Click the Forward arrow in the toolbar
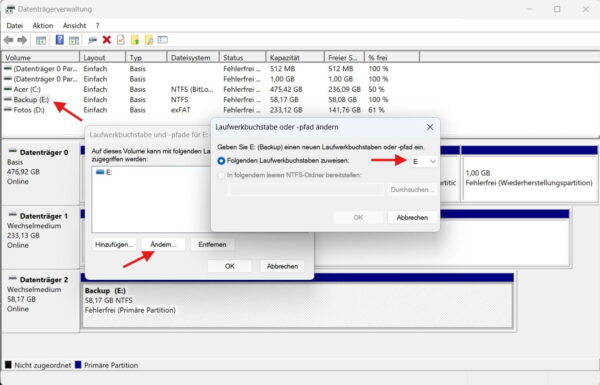Image resolution: width=600 pixels, height=385 pixels. (x=22, y=40)
